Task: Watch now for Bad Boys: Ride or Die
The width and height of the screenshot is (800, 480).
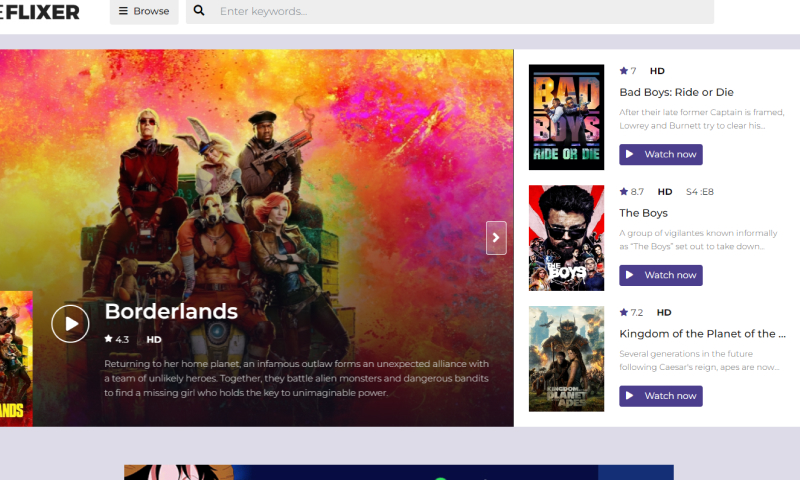Action: [x=661, y=155]
